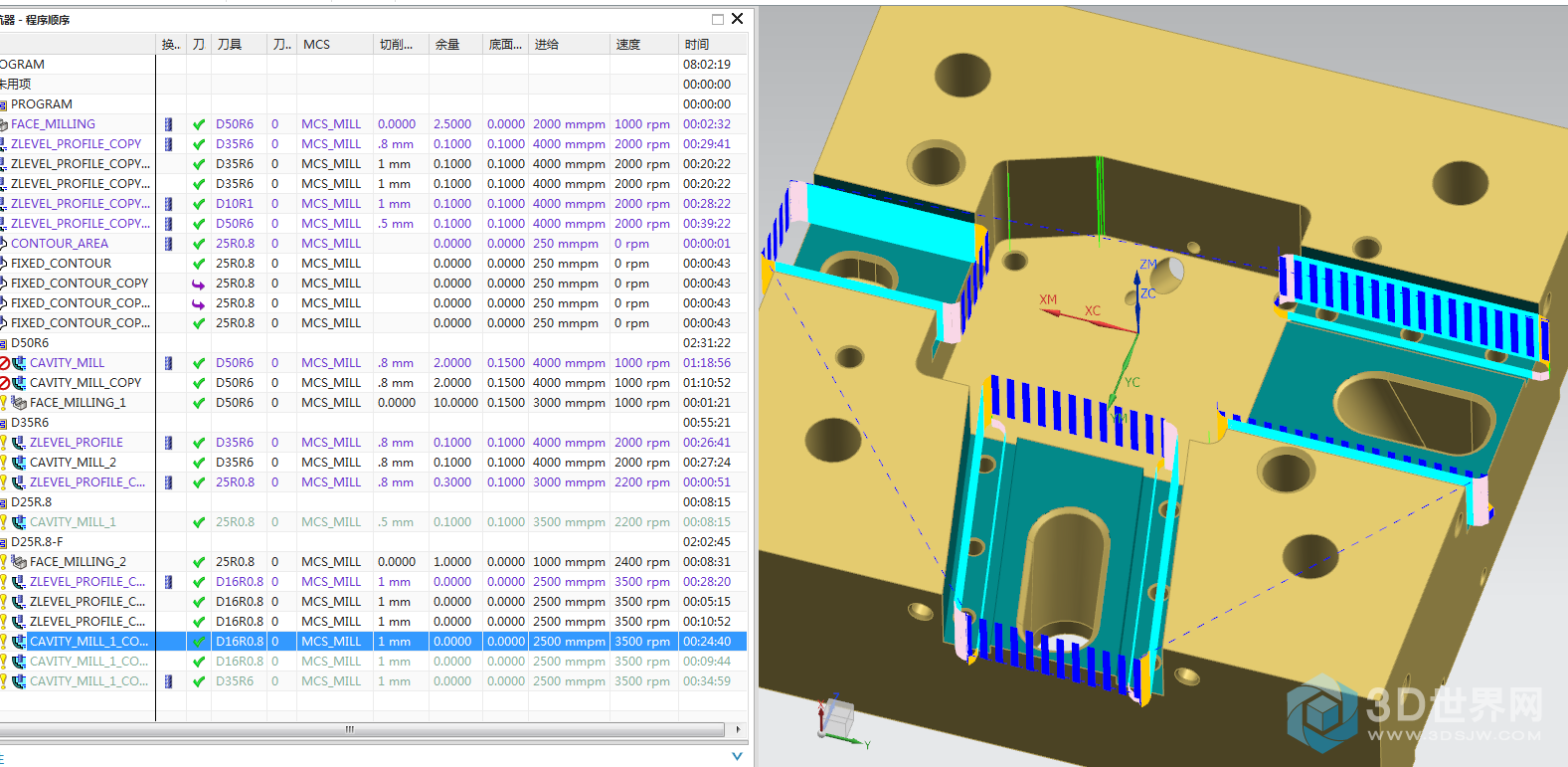
Task: Click green check mark in CONTOUR_AREA row
Action: click(x=199, y=244)
